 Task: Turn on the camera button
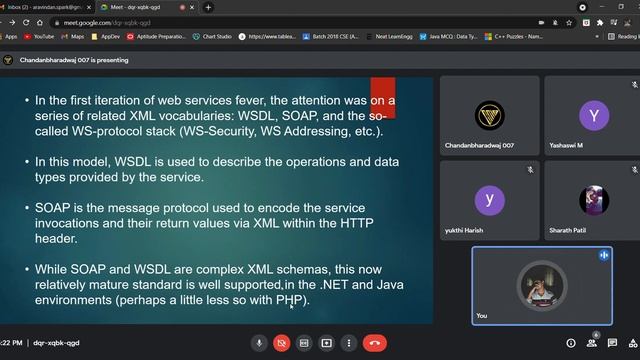pyautogui.click(x=282, y=343)
